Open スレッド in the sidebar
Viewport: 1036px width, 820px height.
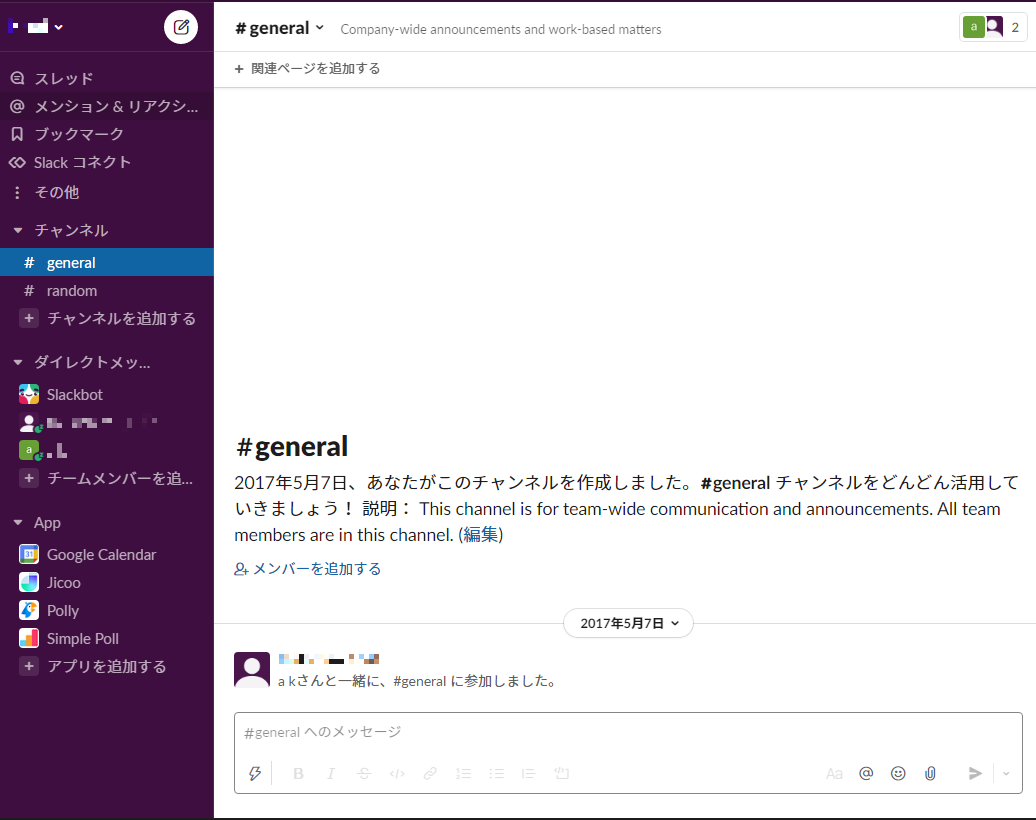click(64, 78)
